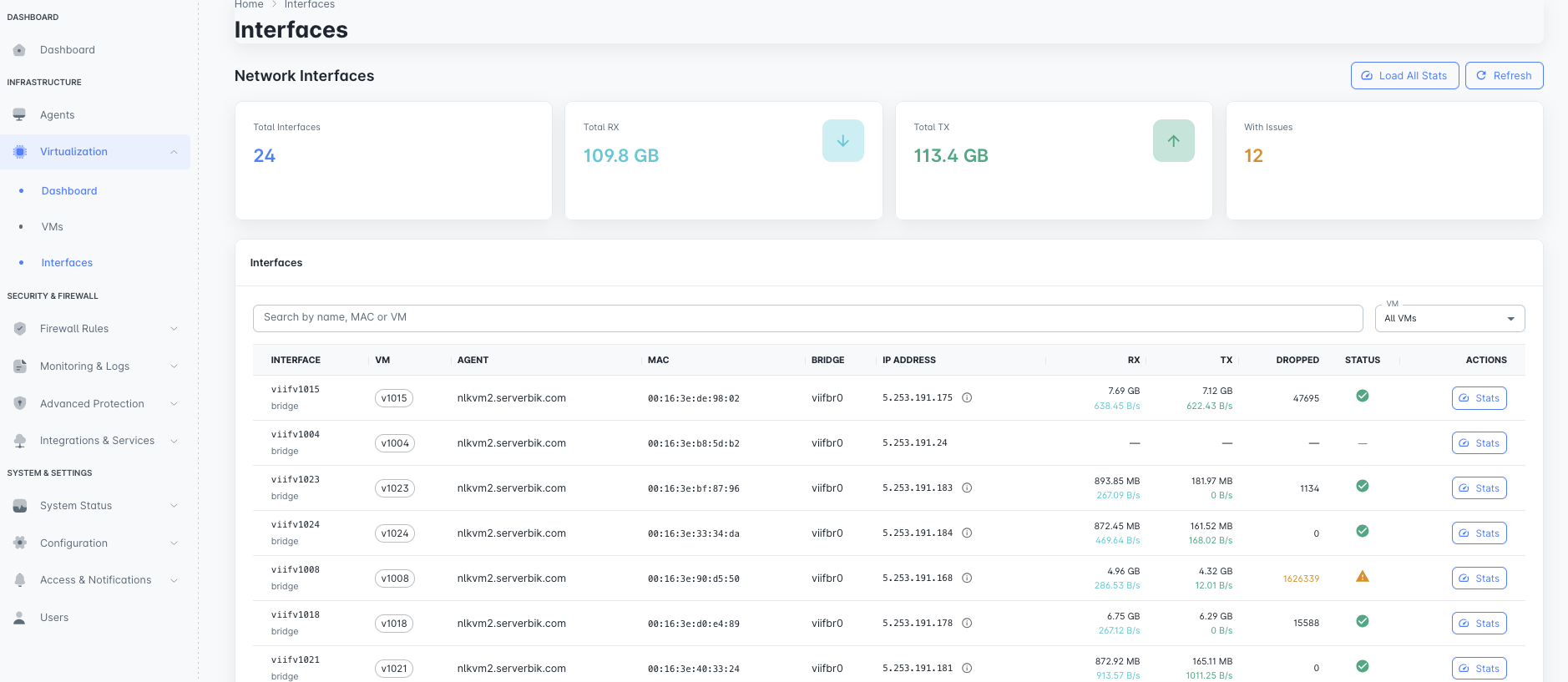The height and width of the screenshot is (682, 1568).
Task: Expand System Status chevron
Action: pyautogui.click(x=174, y=506)
